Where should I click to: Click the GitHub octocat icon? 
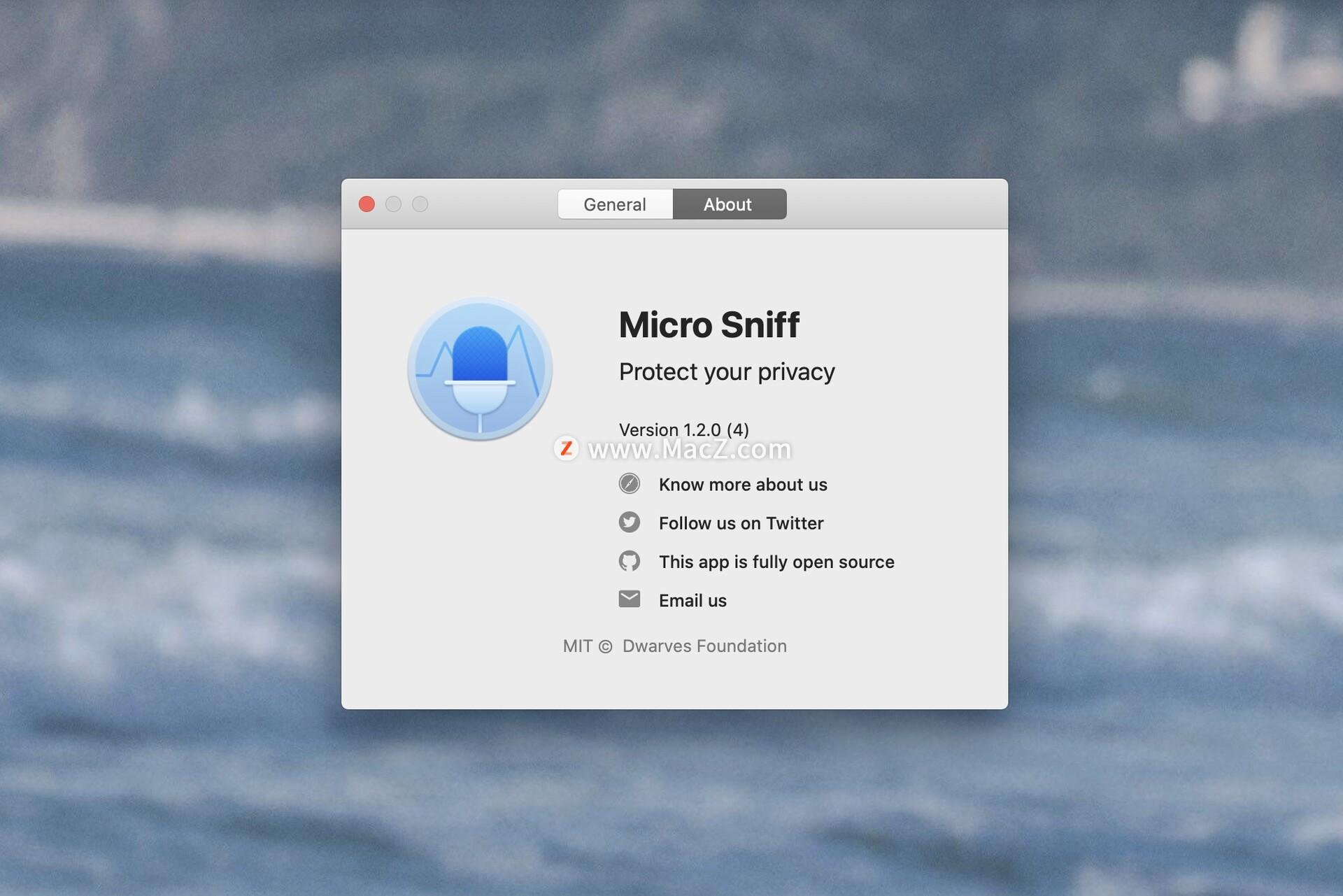pyautogui.click(x=629, y=561)
